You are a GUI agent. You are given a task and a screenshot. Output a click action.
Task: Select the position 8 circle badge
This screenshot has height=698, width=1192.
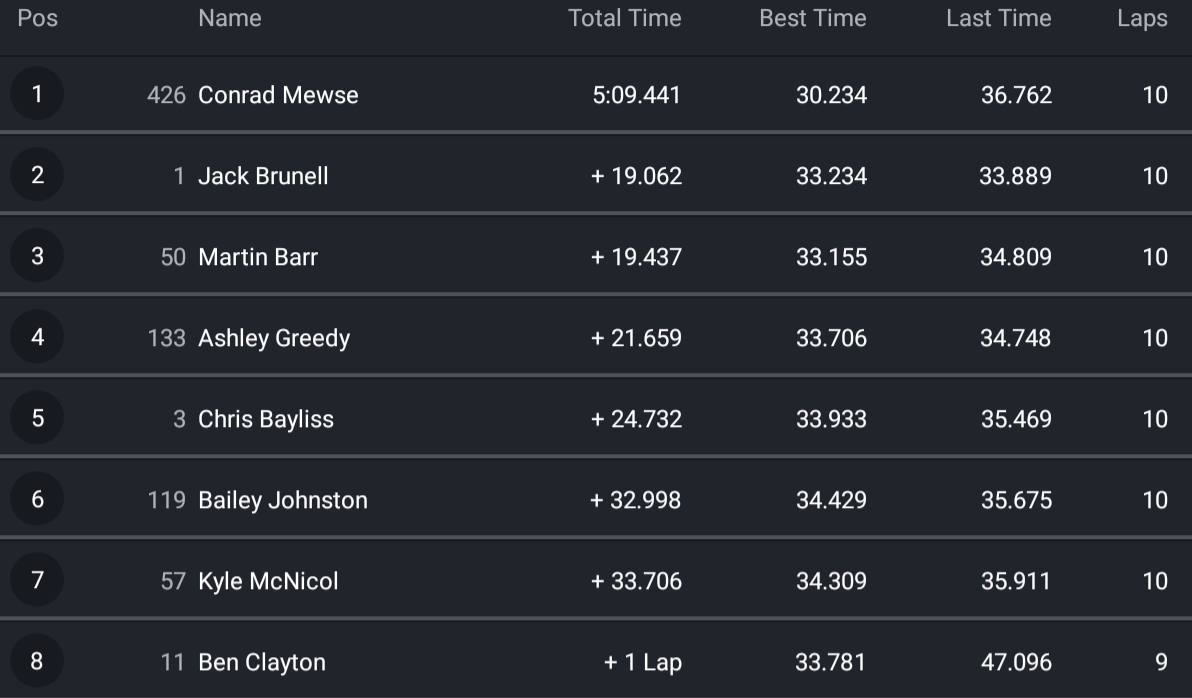pos(38,662)
